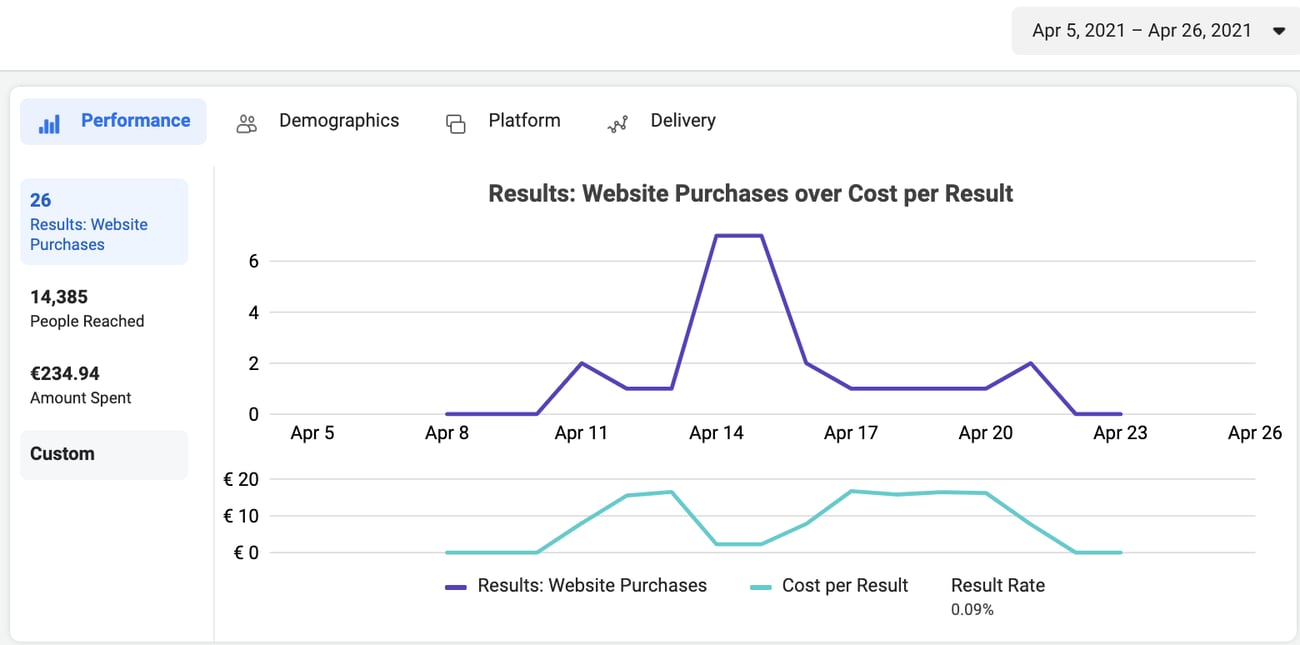Click the Demographics people icon
This screenshot has width=1300, height=645.
[246, 123]
